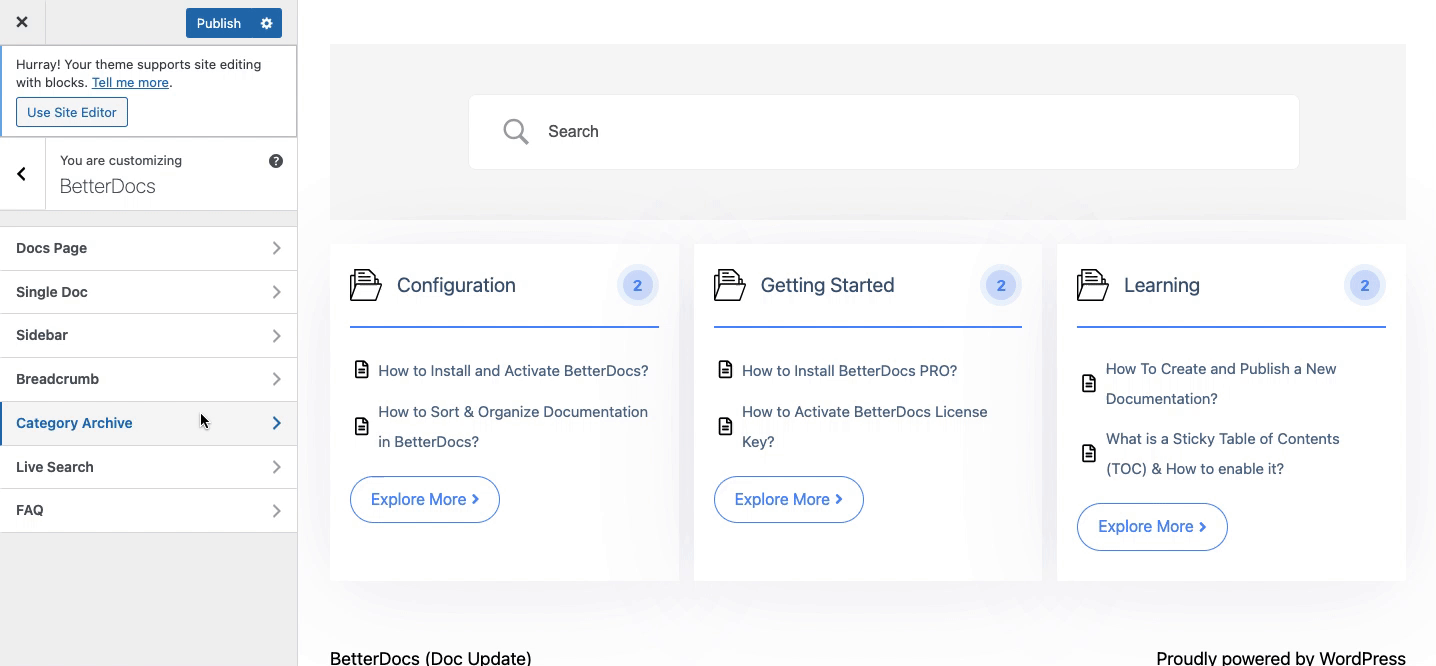
Task: Click the Publish button
Action: (218, 22)
